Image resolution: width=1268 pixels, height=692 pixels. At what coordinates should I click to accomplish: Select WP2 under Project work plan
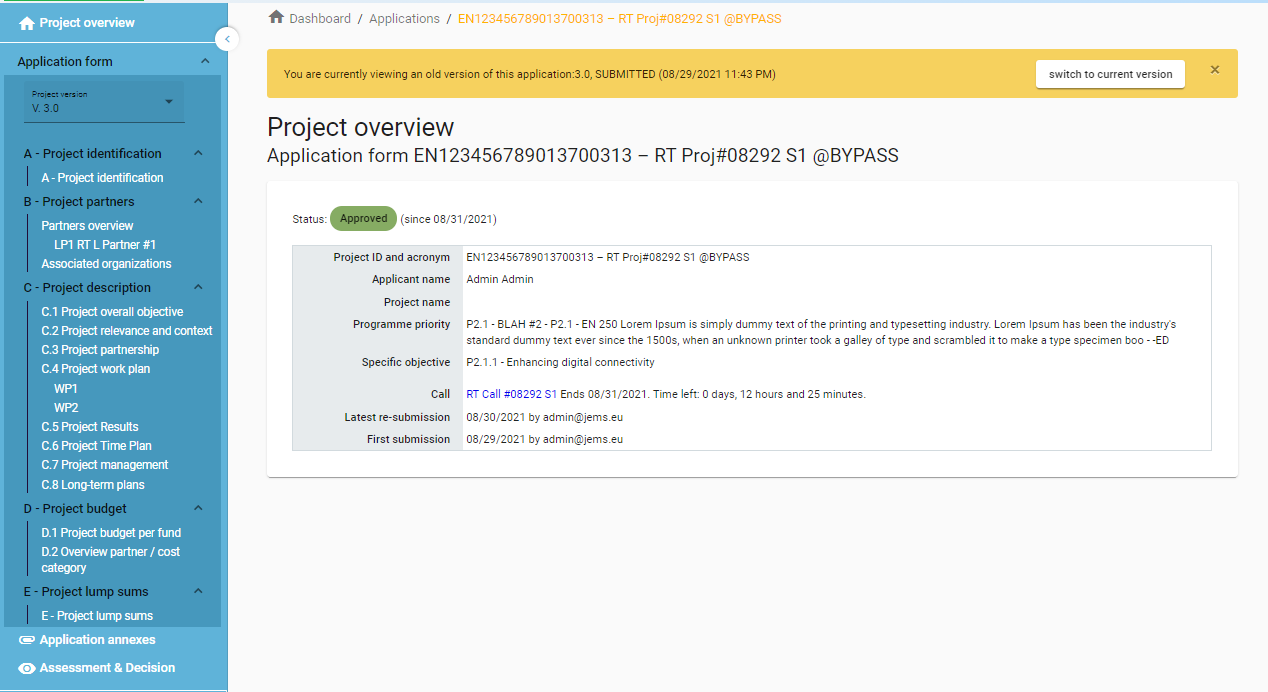pos(66,408)
